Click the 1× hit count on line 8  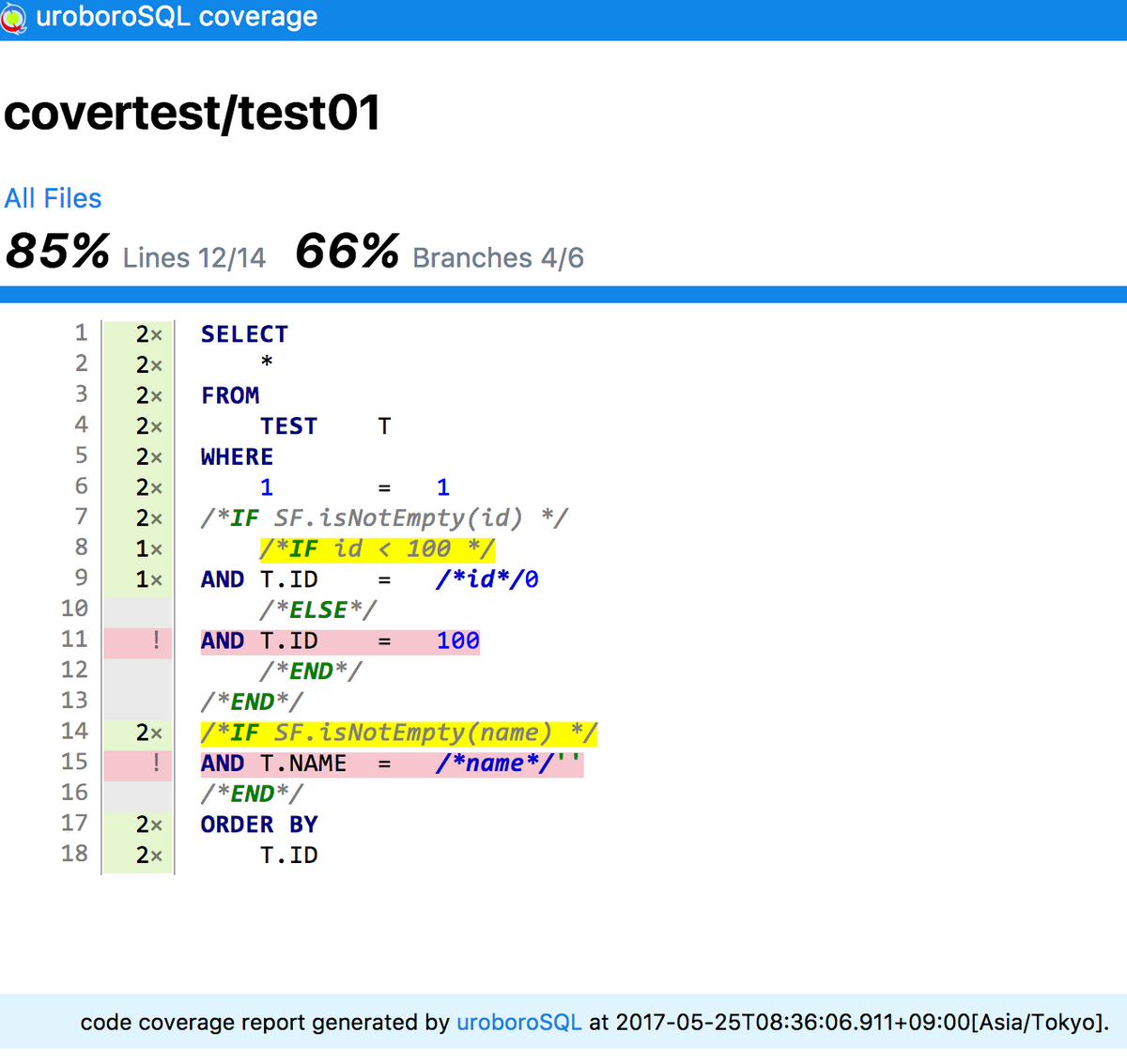(x=148, y=548)
